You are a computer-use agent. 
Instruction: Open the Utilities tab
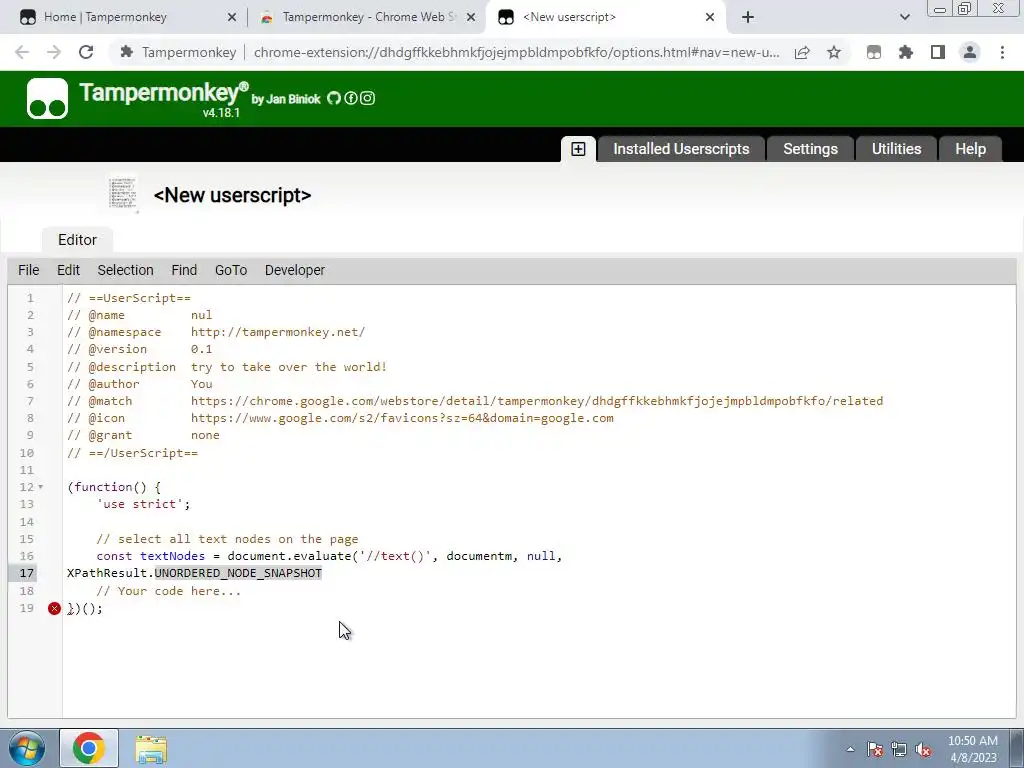tap(896, 149)
